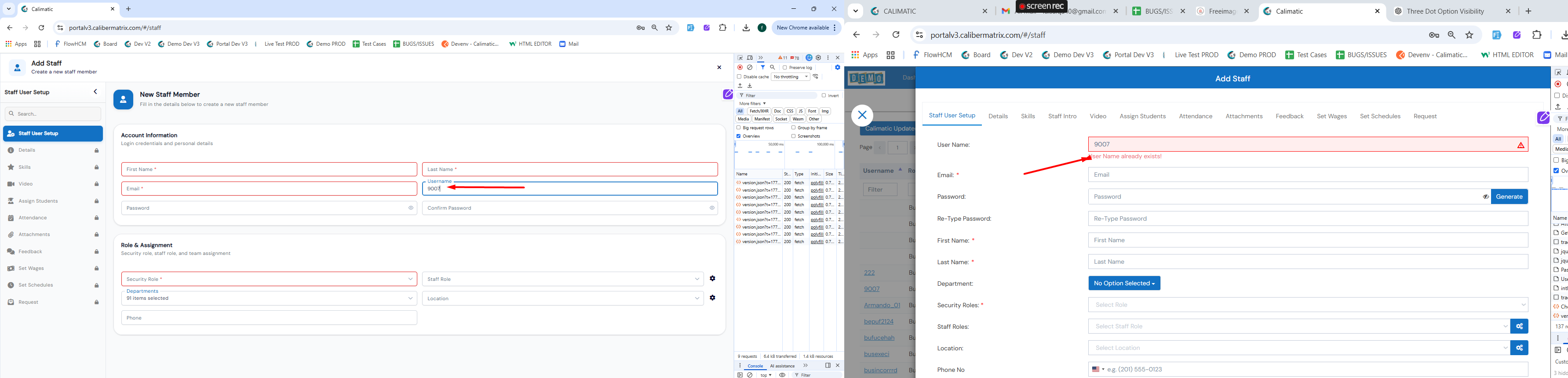Click the Email field in the Add Staff dialog
Image resolution: width=1568 pixels, height=378 pixels.
pyautogui.click(x=1308, y=174)
